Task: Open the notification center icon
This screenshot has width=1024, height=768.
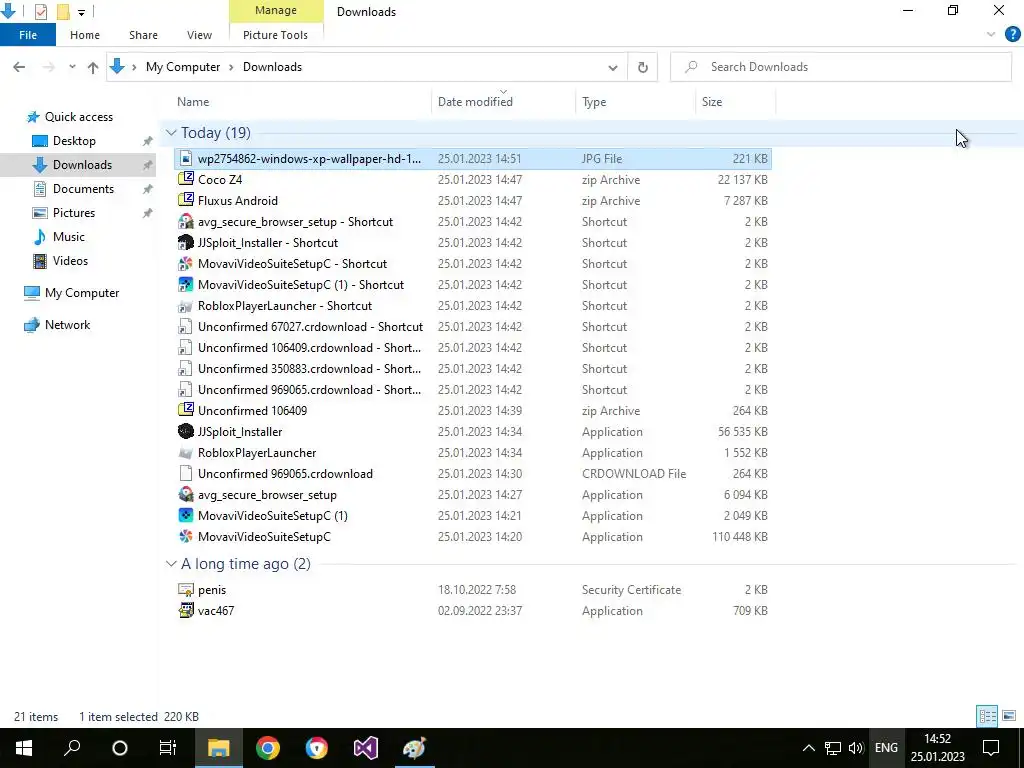Action: 991,748
